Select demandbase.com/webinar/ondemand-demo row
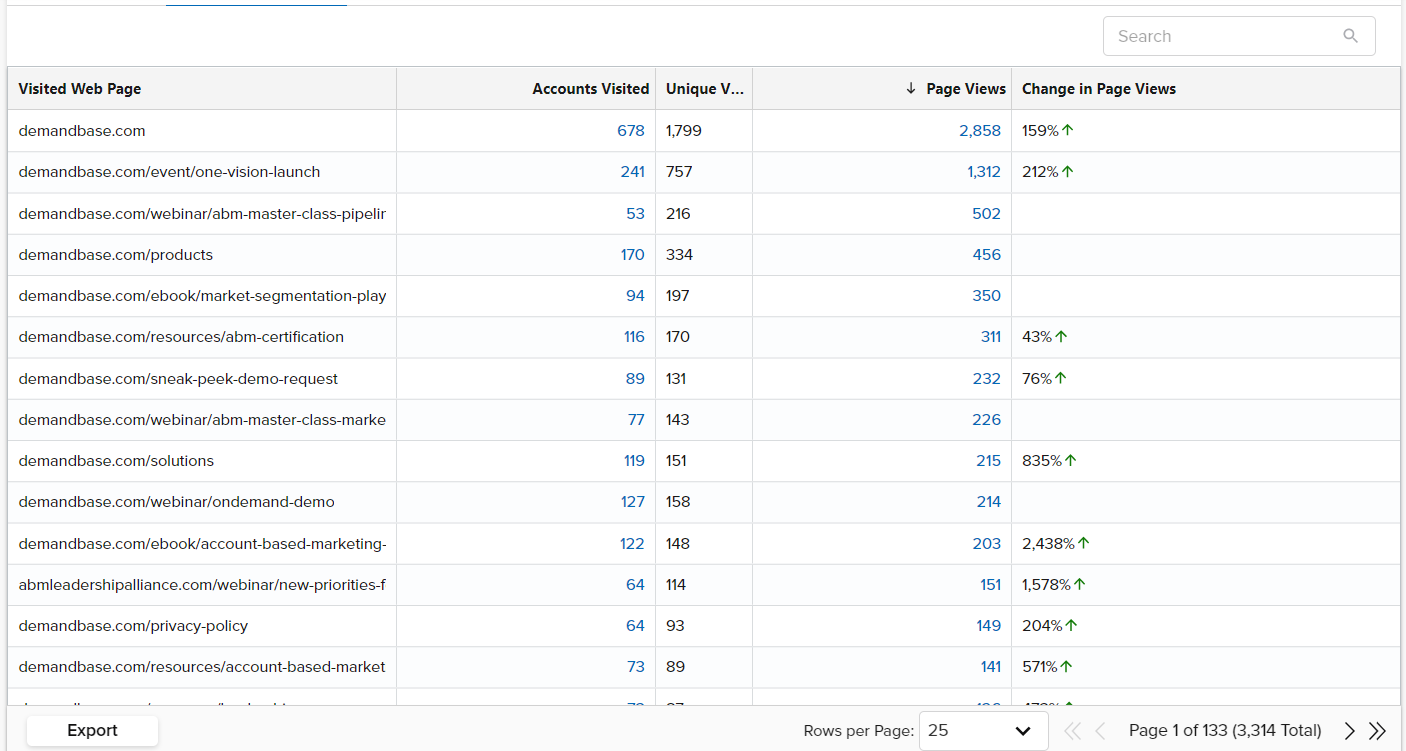The height and width of the screenshot is (751, 1406). click(176, 502)
